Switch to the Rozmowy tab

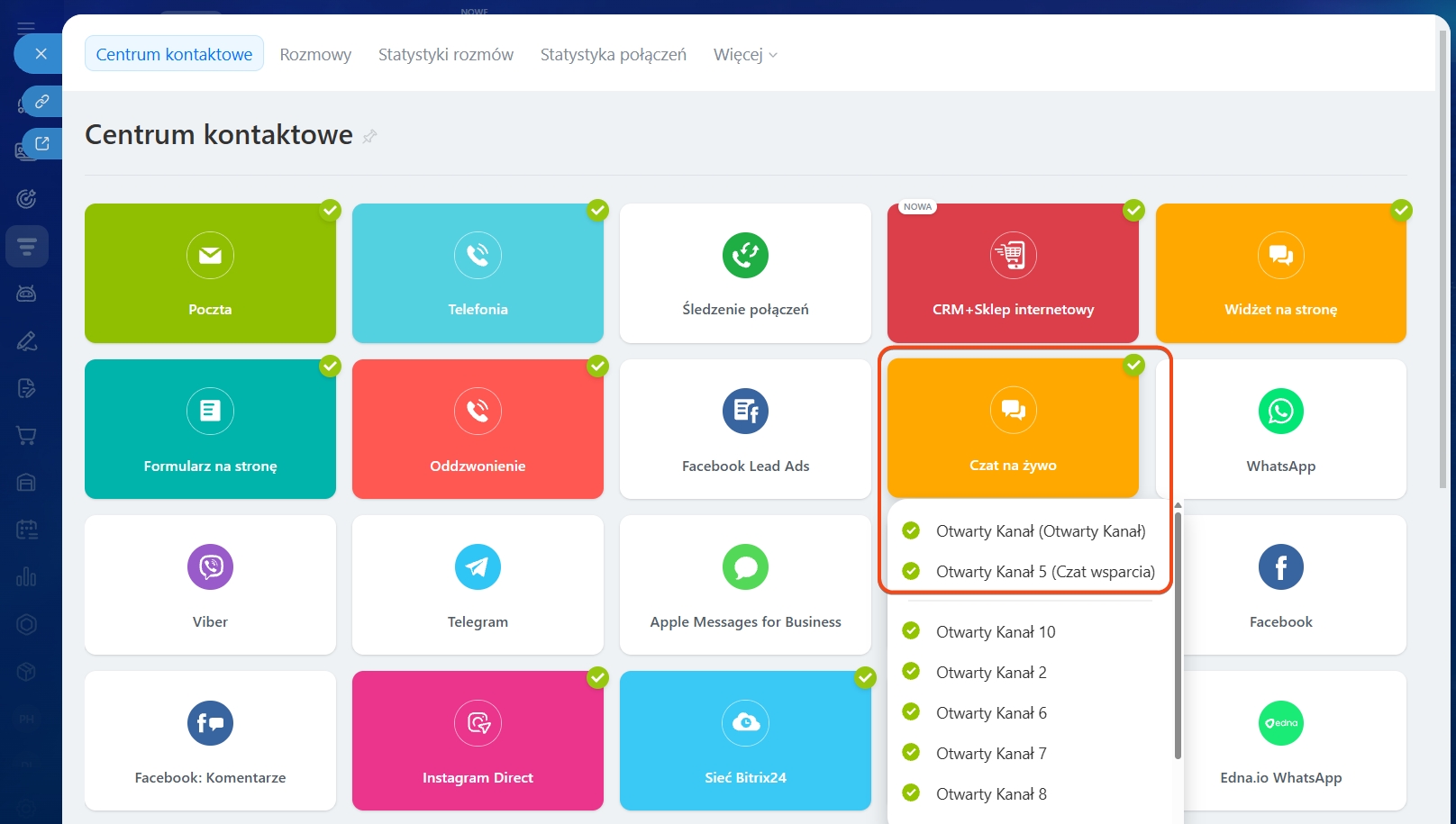pyautogui.click(x=315, y=55)
